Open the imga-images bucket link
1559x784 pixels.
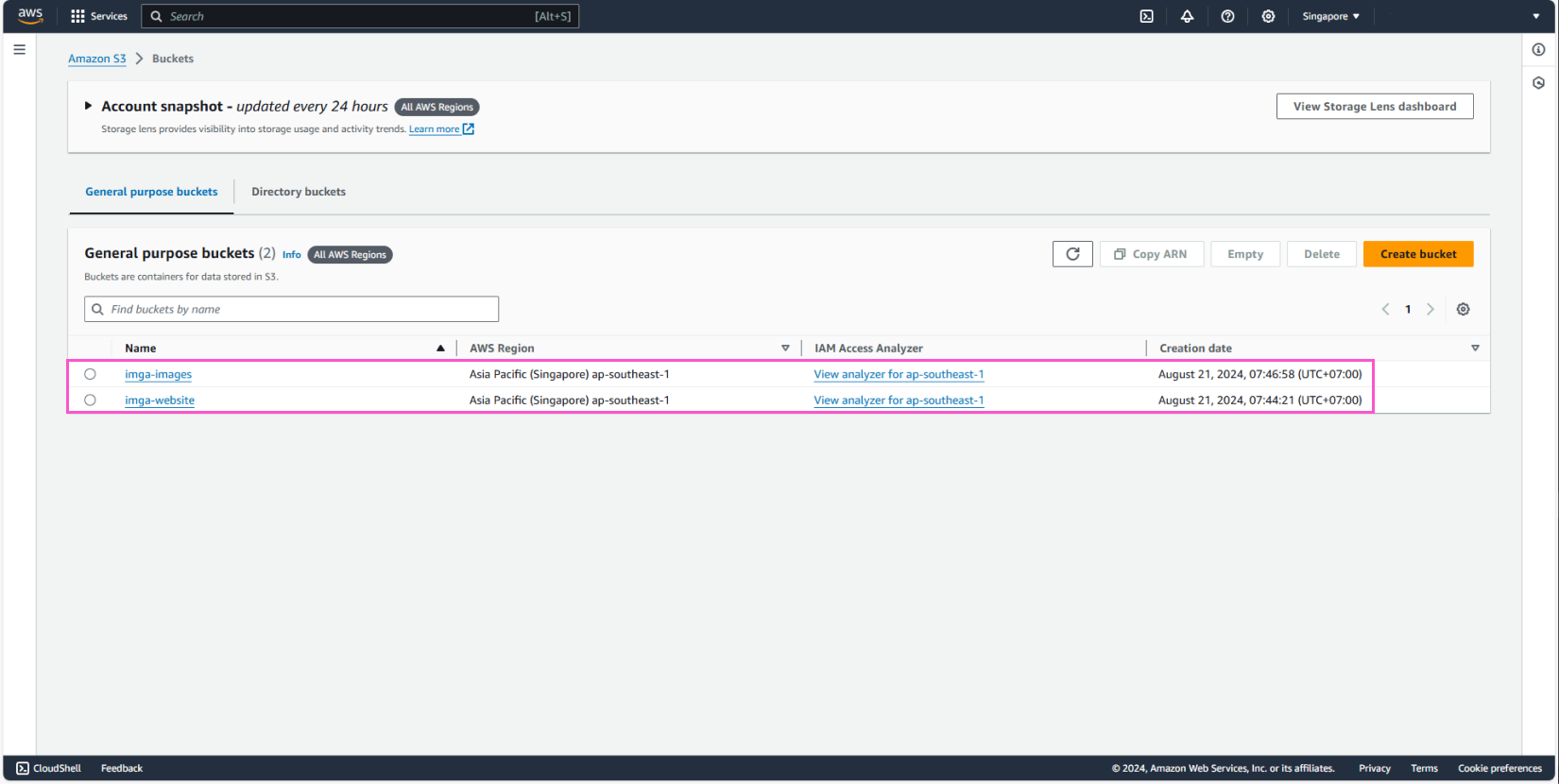(x=158, y=374)
